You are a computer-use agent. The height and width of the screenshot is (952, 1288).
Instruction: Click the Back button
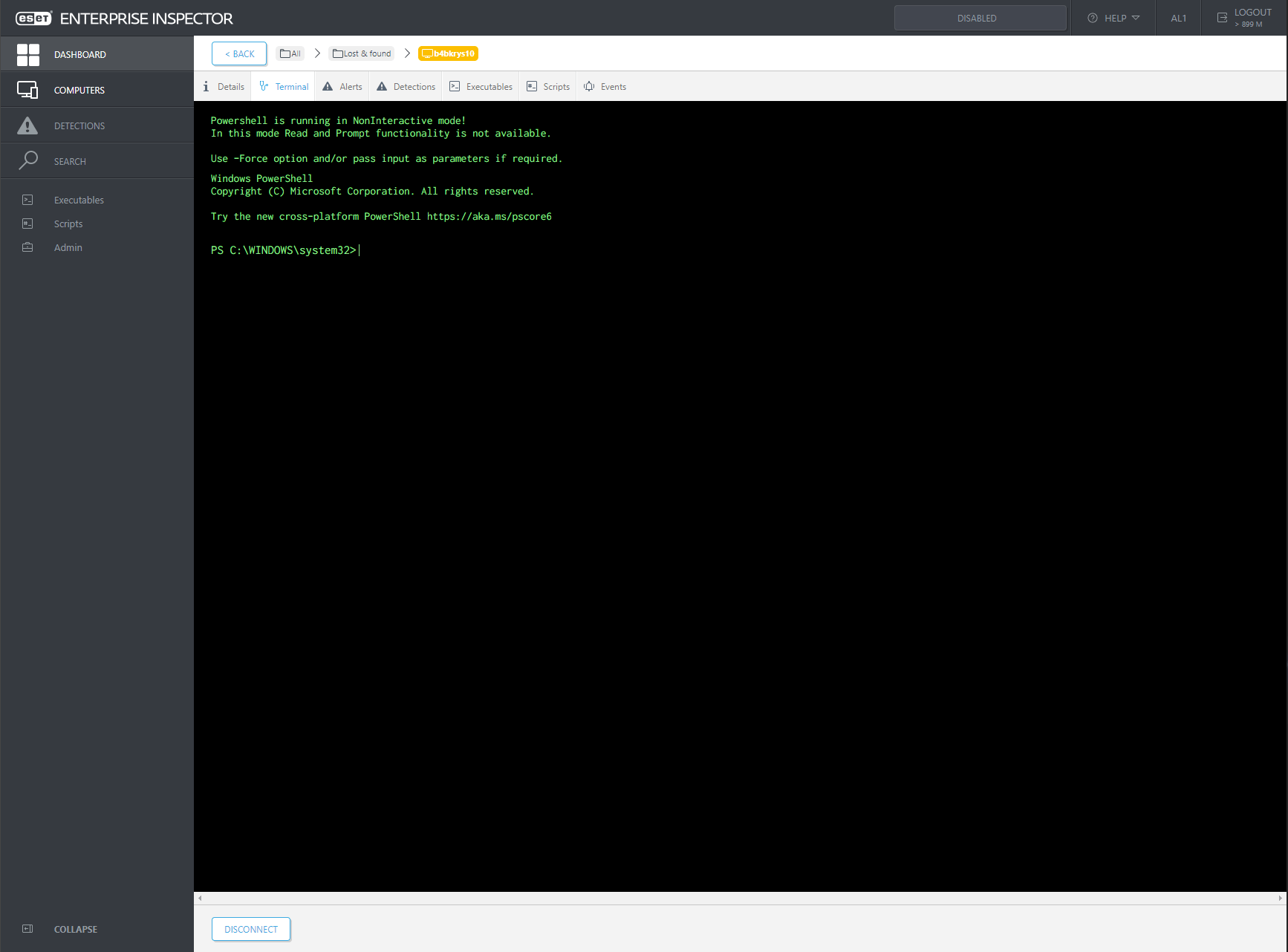(239, 53)
